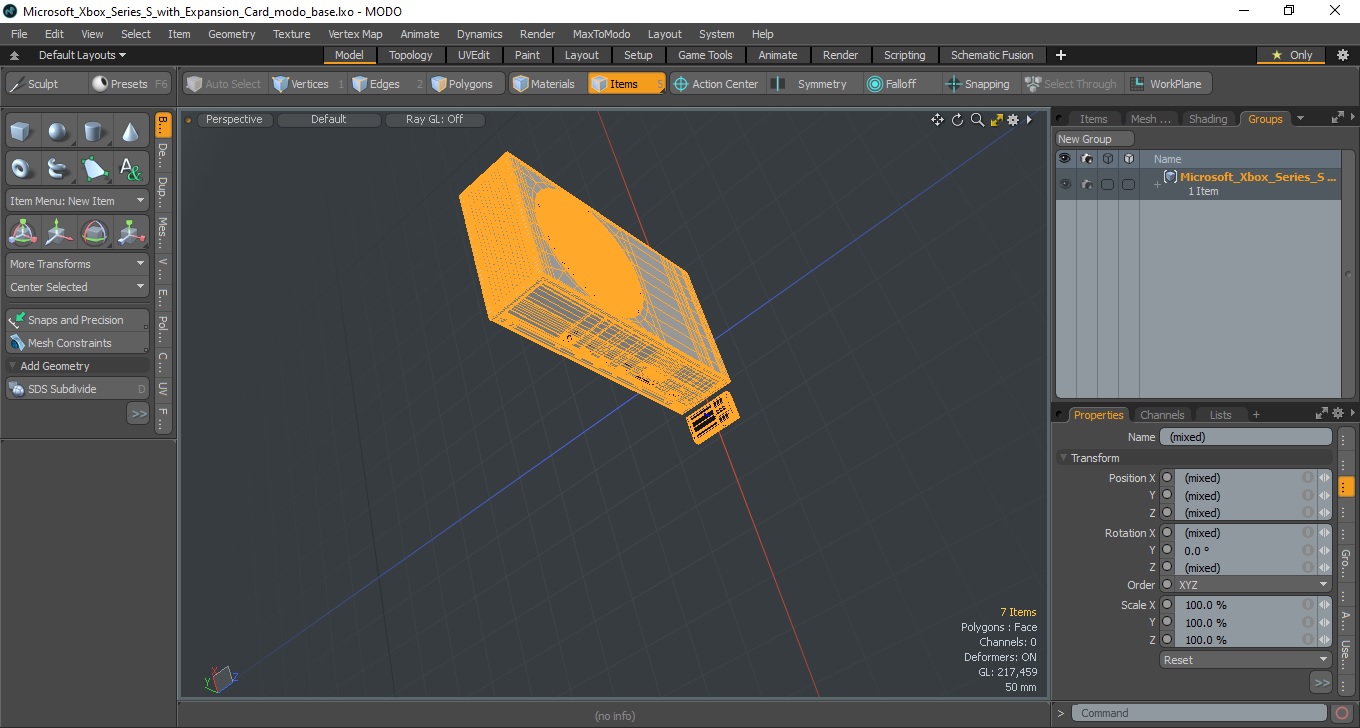The image size is (1360, 728).
Task: Toggle Symmetry on the toolbar
Action: (x=812, y=84)
